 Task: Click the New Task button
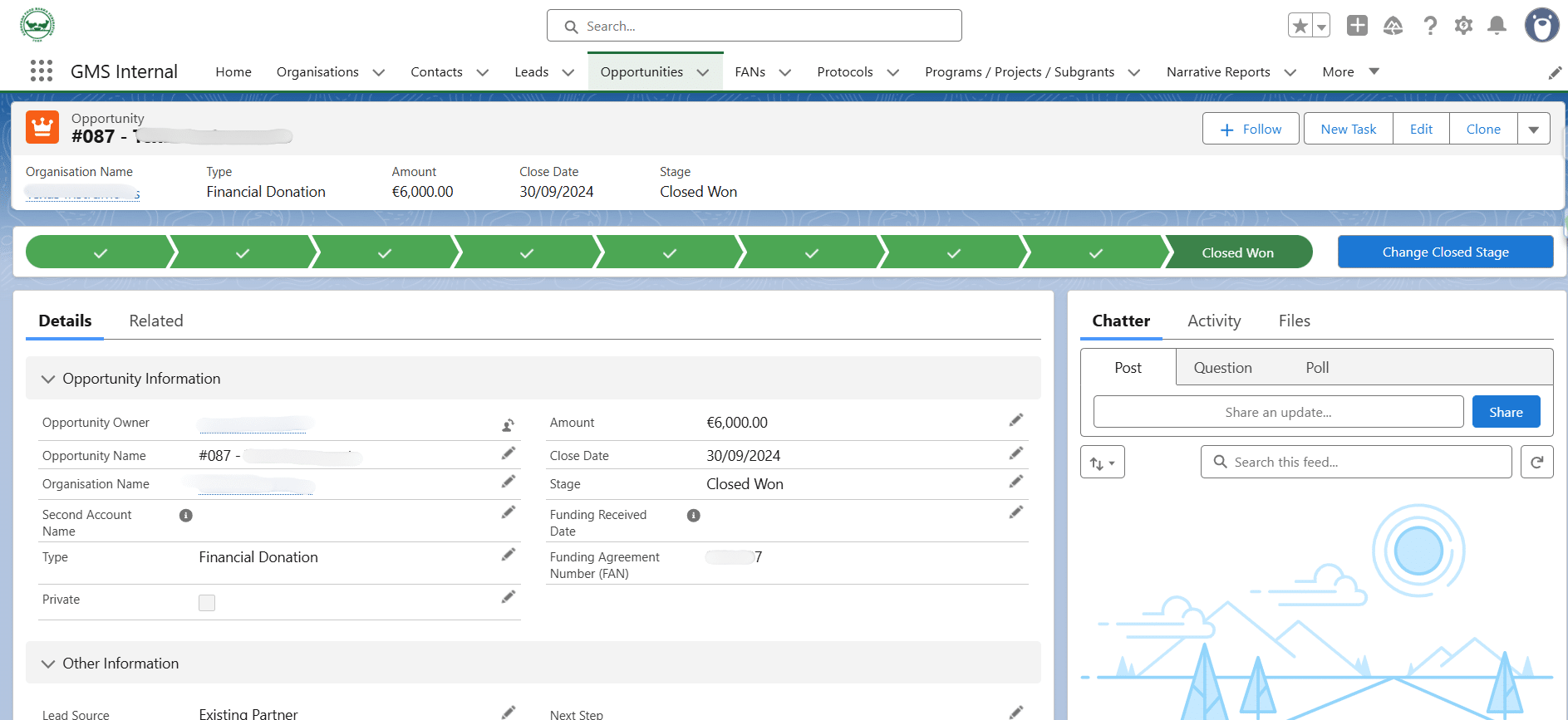tap(1348, 129)
